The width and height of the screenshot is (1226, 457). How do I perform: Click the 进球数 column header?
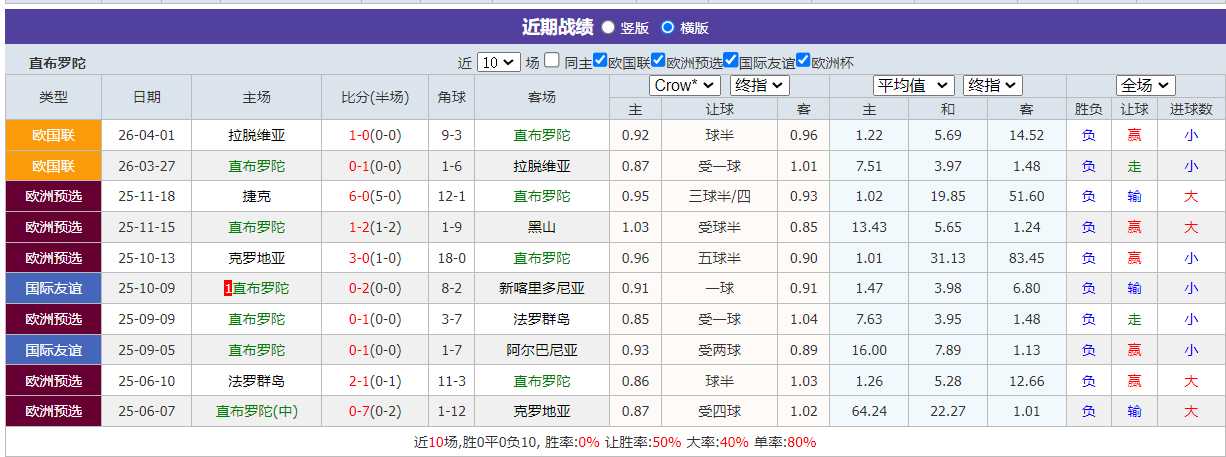point(1190,108)
